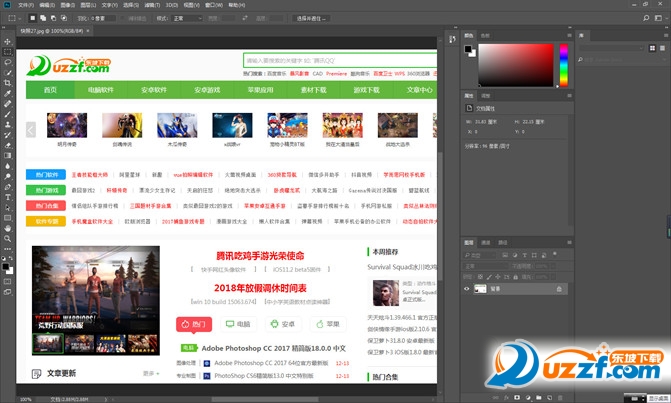Open the 图像 (Image) menu
Image resolution: width=671 pixels, height=403 pixels.
[68, 5]
